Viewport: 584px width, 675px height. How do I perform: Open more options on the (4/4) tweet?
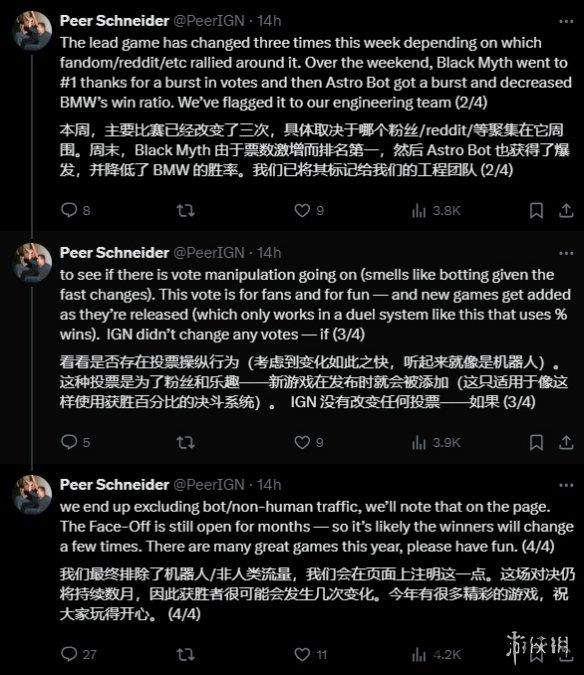click(566, 485)
